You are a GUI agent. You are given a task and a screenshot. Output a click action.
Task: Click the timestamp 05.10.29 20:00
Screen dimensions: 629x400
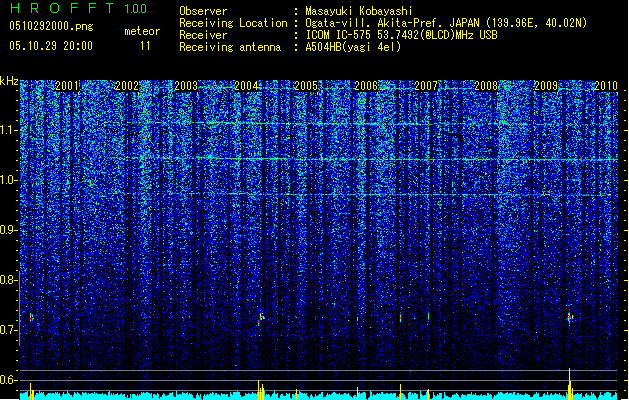point(51,46)
